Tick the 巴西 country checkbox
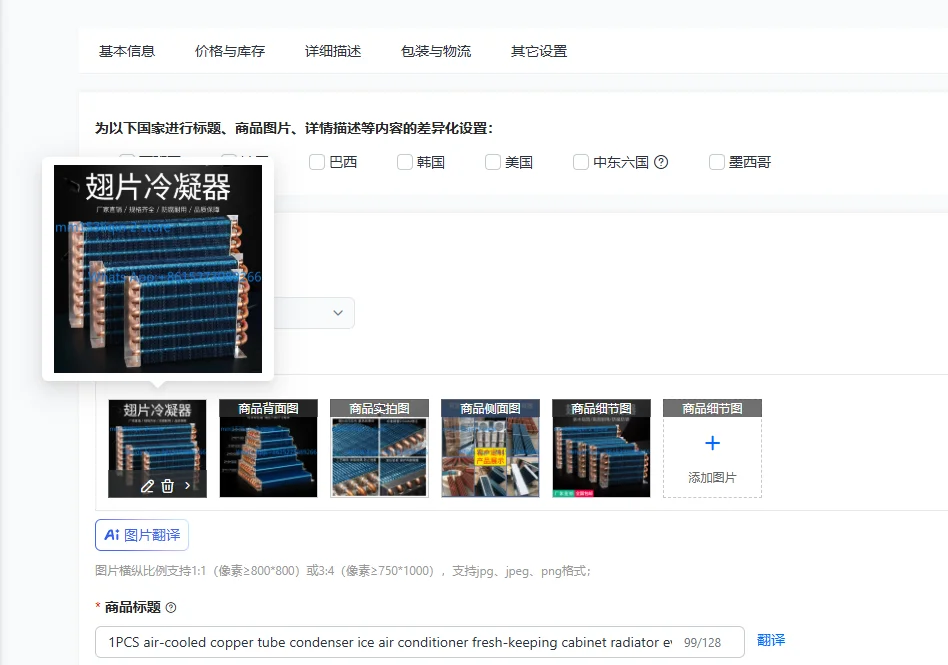Screen dimensions: 948x665 [x=317, y=162]
